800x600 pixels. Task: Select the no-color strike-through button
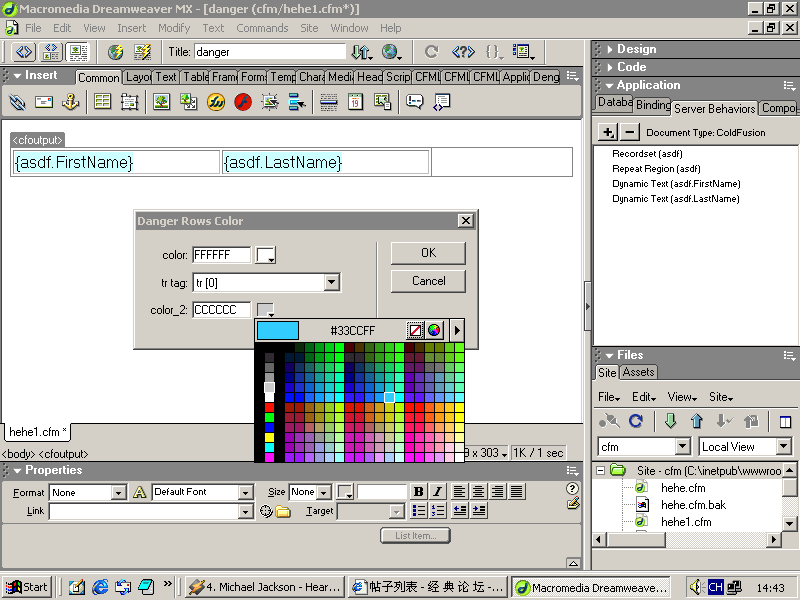click(415, 330)
